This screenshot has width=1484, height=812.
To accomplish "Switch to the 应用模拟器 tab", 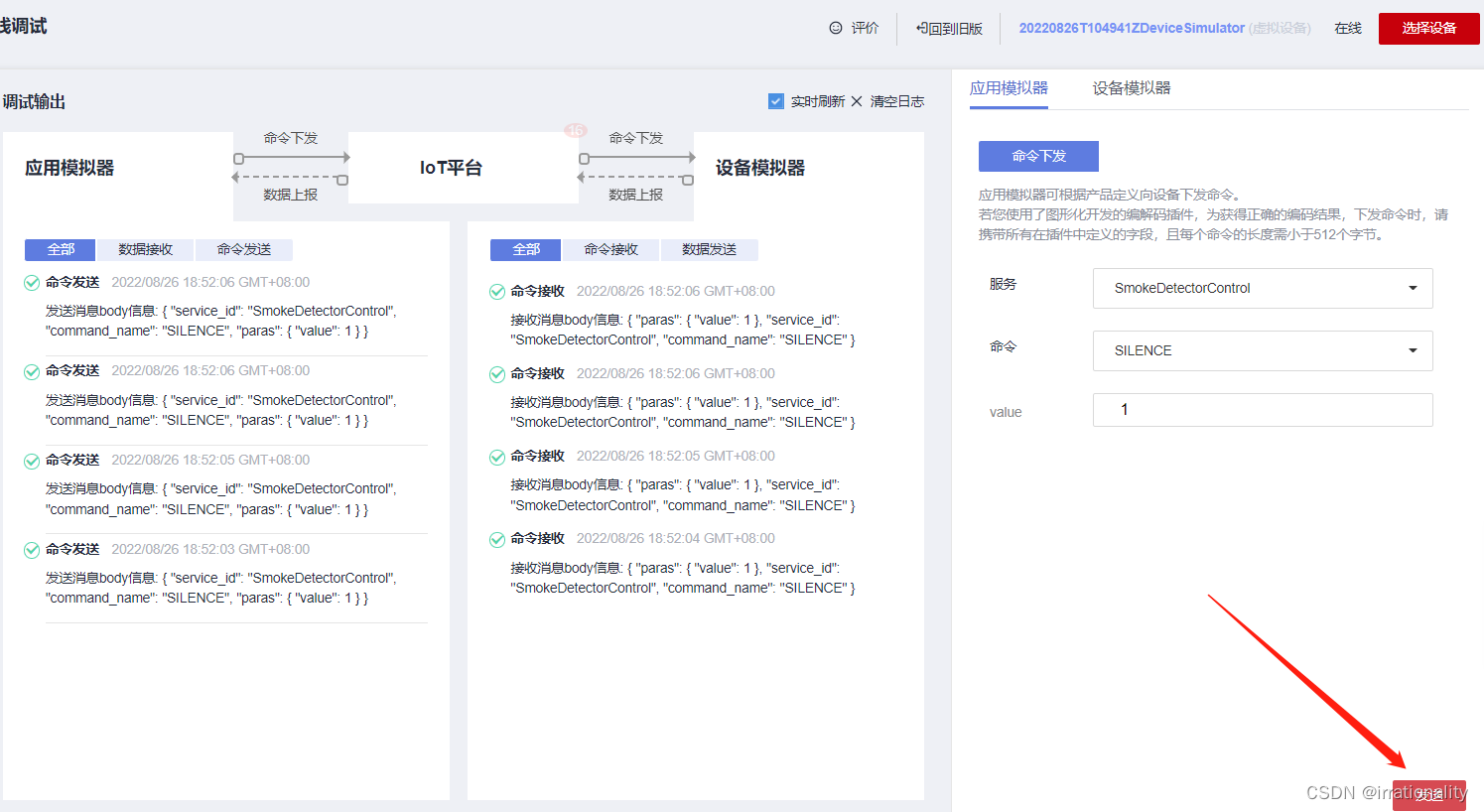I will click(1009, 88).
